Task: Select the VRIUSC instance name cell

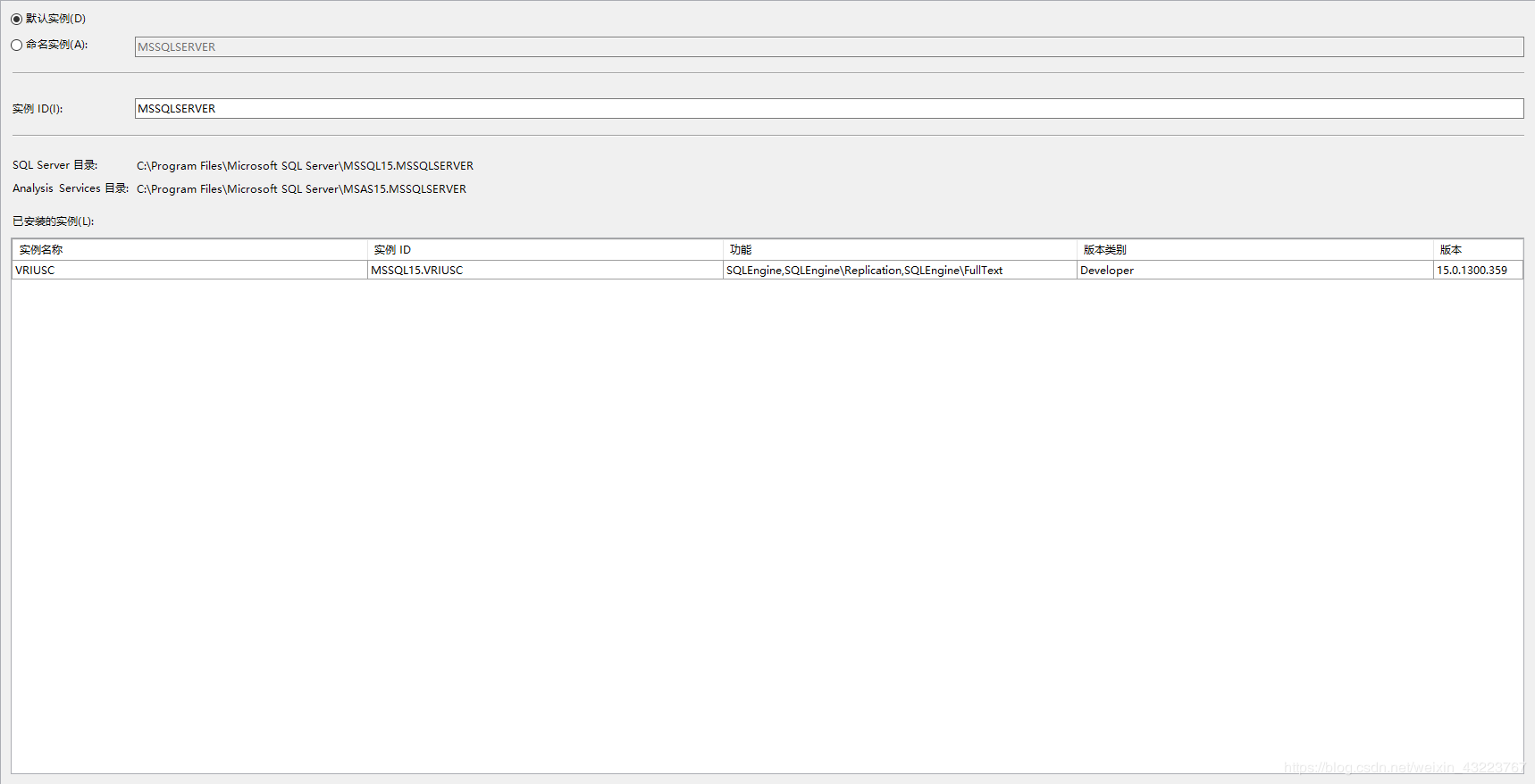Action: 190,270
